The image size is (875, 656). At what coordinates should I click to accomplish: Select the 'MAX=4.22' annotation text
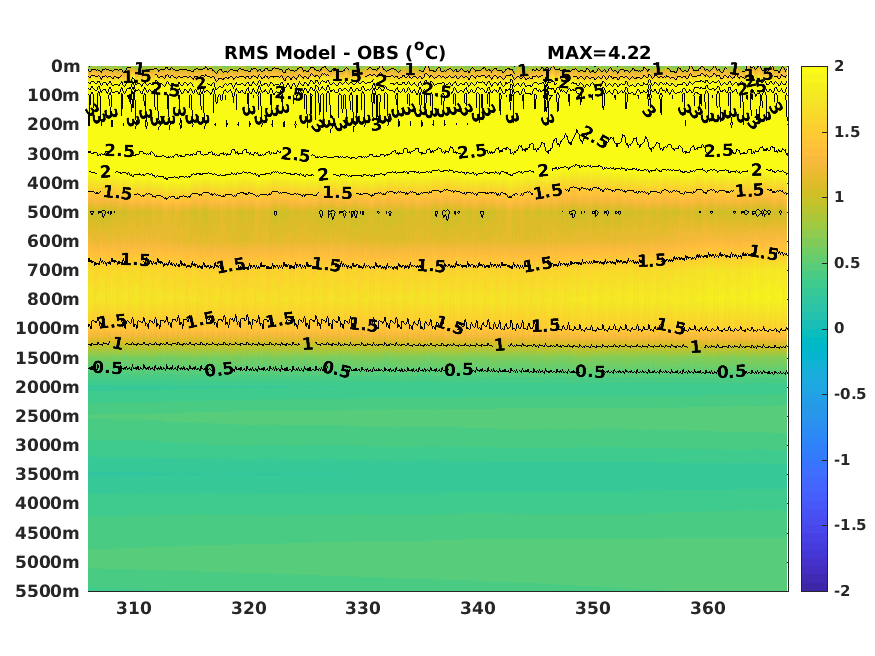(x=599, y=53)
